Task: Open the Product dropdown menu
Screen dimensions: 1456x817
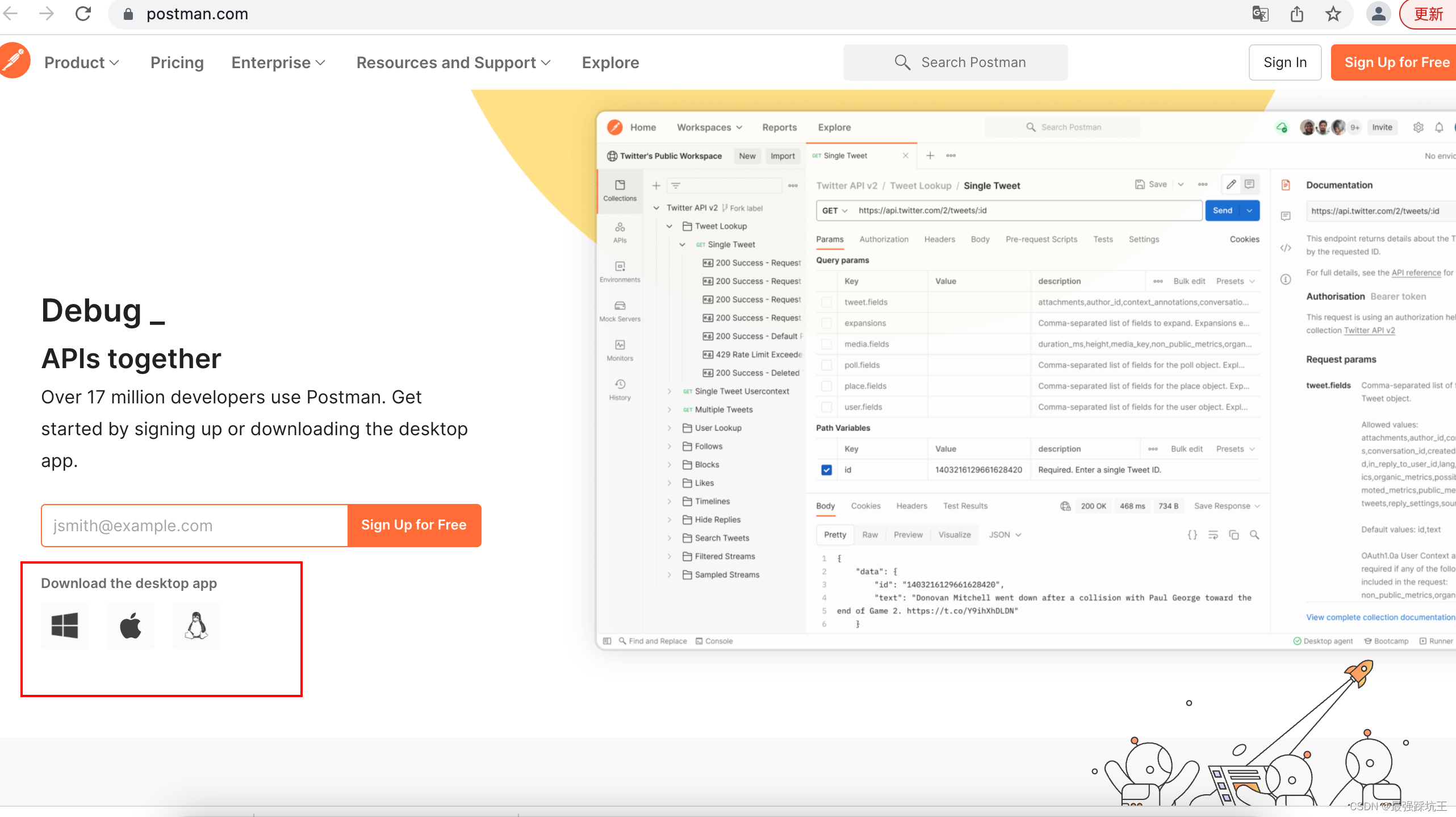Action: (82, 62)
